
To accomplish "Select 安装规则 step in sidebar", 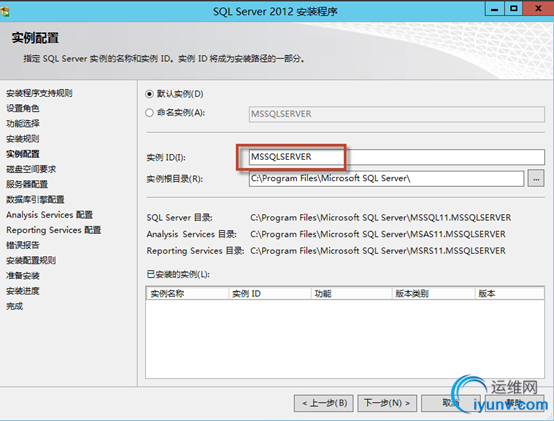I will tap(23, 139).
